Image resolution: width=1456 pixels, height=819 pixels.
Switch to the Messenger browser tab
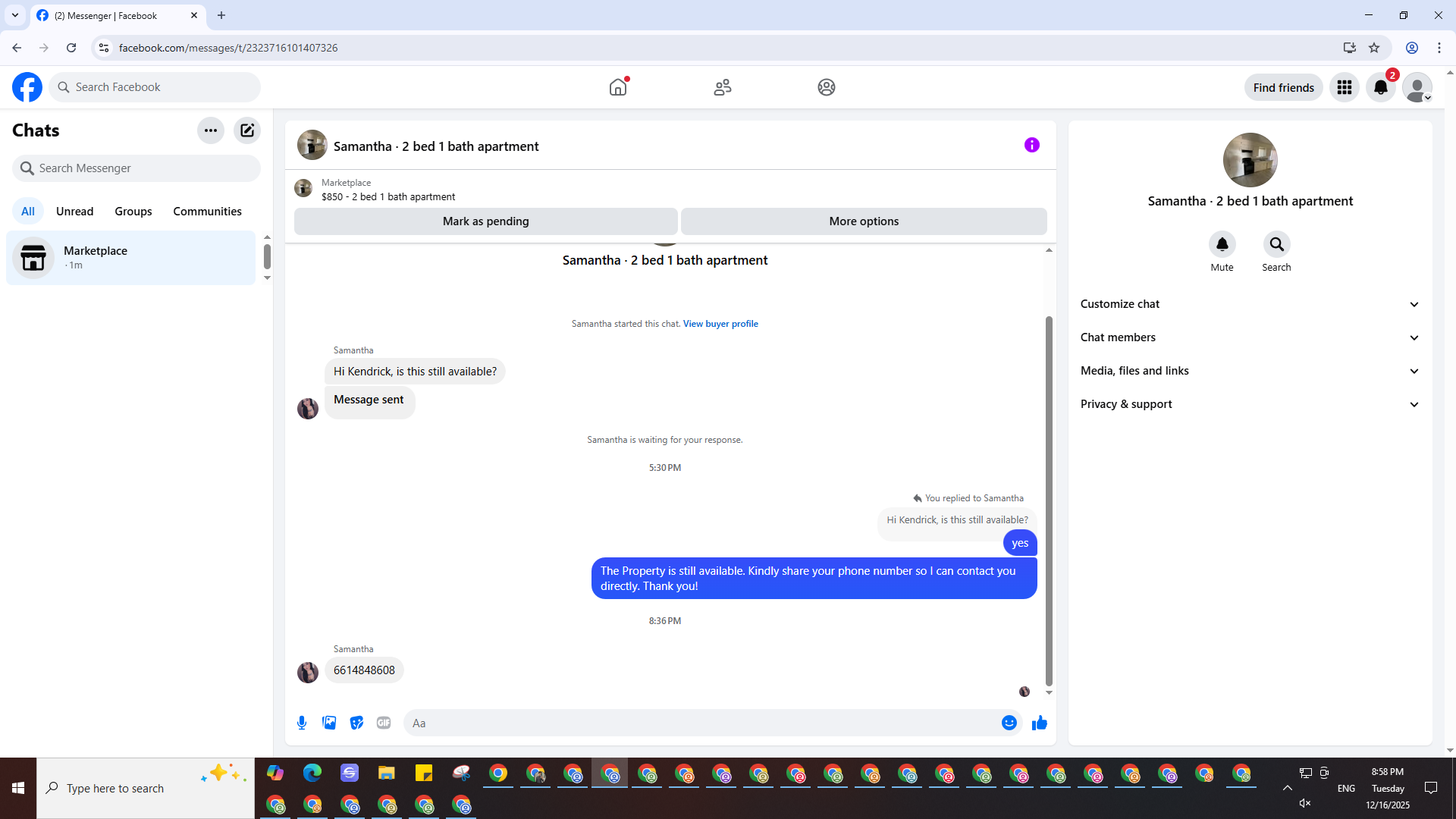tap(118, 15)
